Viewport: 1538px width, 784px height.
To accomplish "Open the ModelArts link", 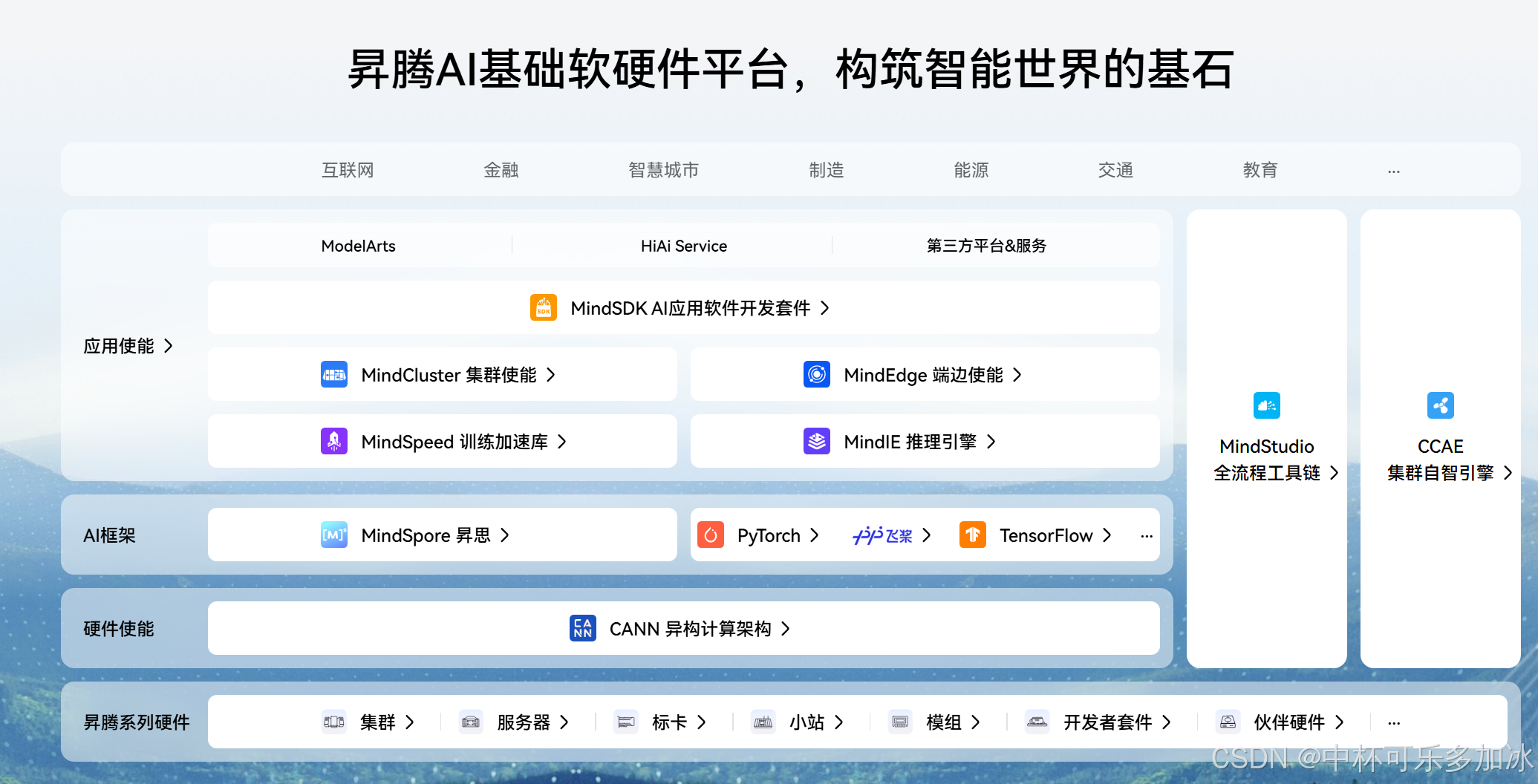I will tap(359, 245).
